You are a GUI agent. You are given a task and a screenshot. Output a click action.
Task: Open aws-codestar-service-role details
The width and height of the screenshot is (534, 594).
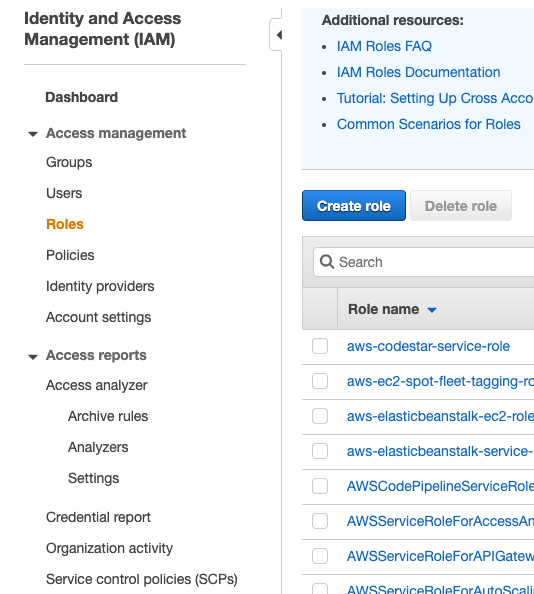pos(428,346)
